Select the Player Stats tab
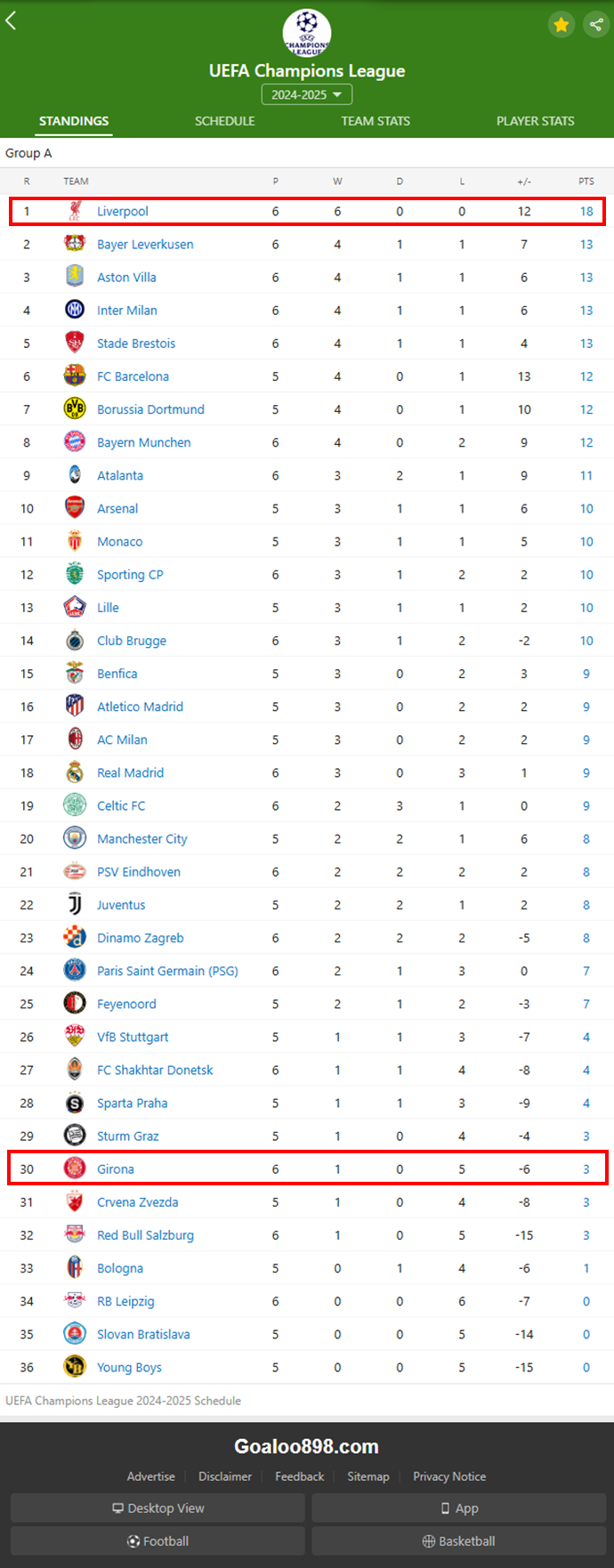 point(536,121)
